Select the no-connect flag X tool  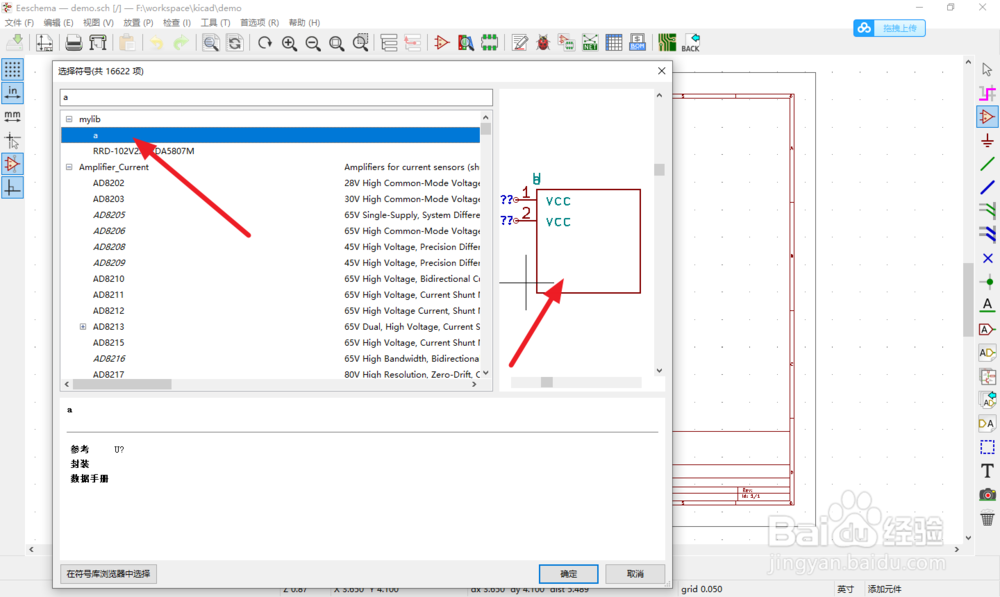[987, 258]
